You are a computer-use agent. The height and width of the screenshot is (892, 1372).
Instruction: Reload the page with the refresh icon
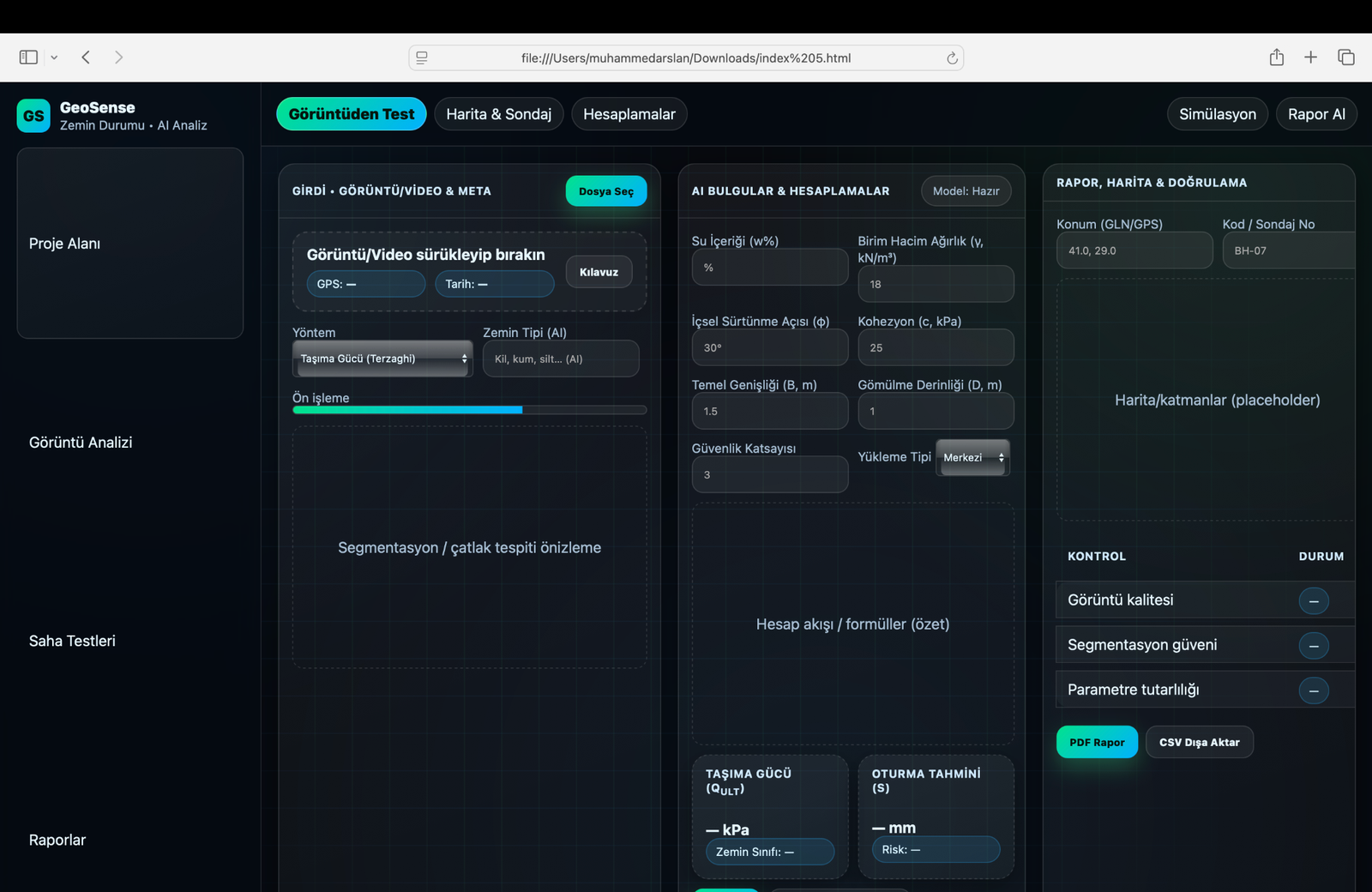[951, 58]
